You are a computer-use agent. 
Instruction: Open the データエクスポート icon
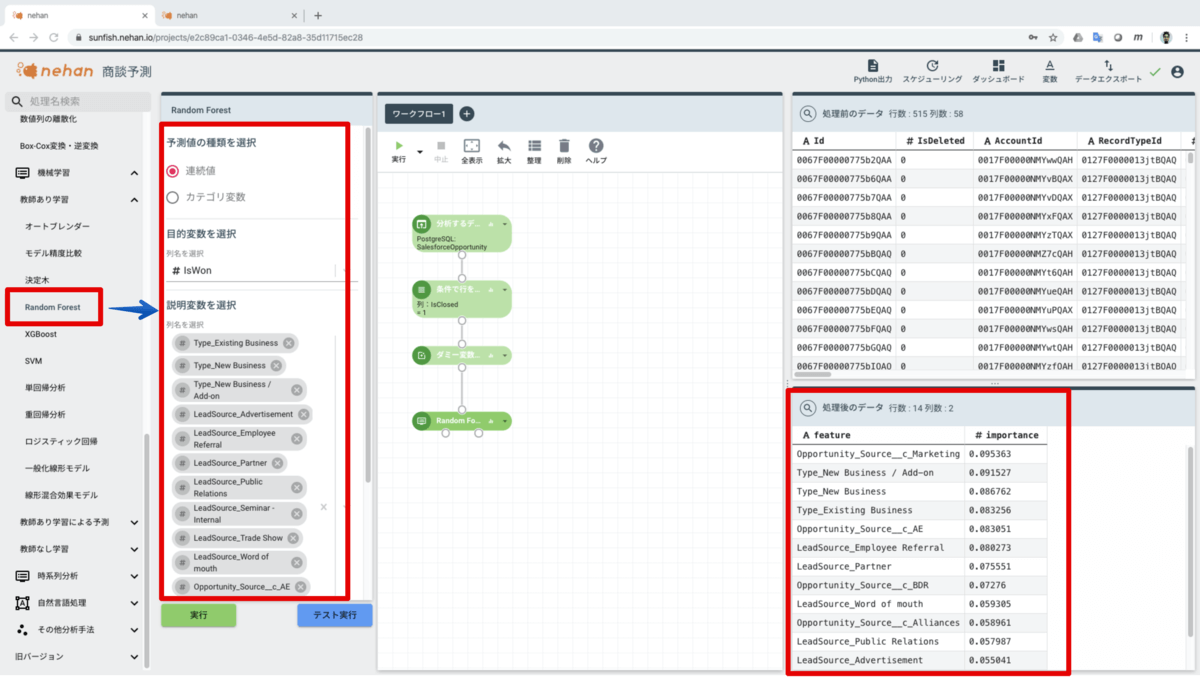tap(1107, 65)
